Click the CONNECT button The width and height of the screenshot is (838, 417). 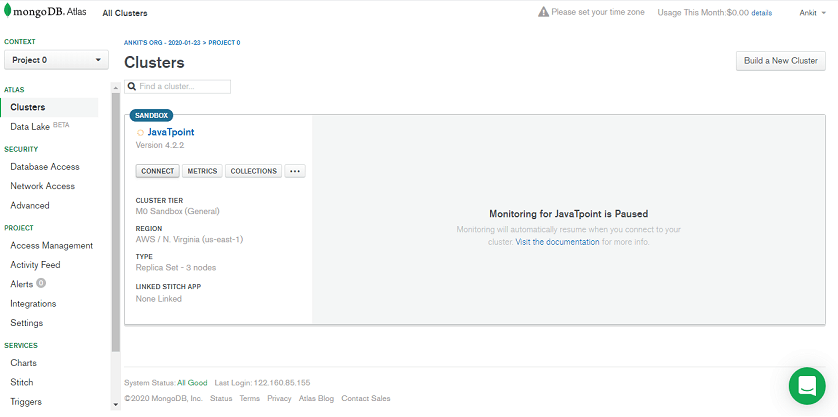pyautogui.click(x=158, y=171)
